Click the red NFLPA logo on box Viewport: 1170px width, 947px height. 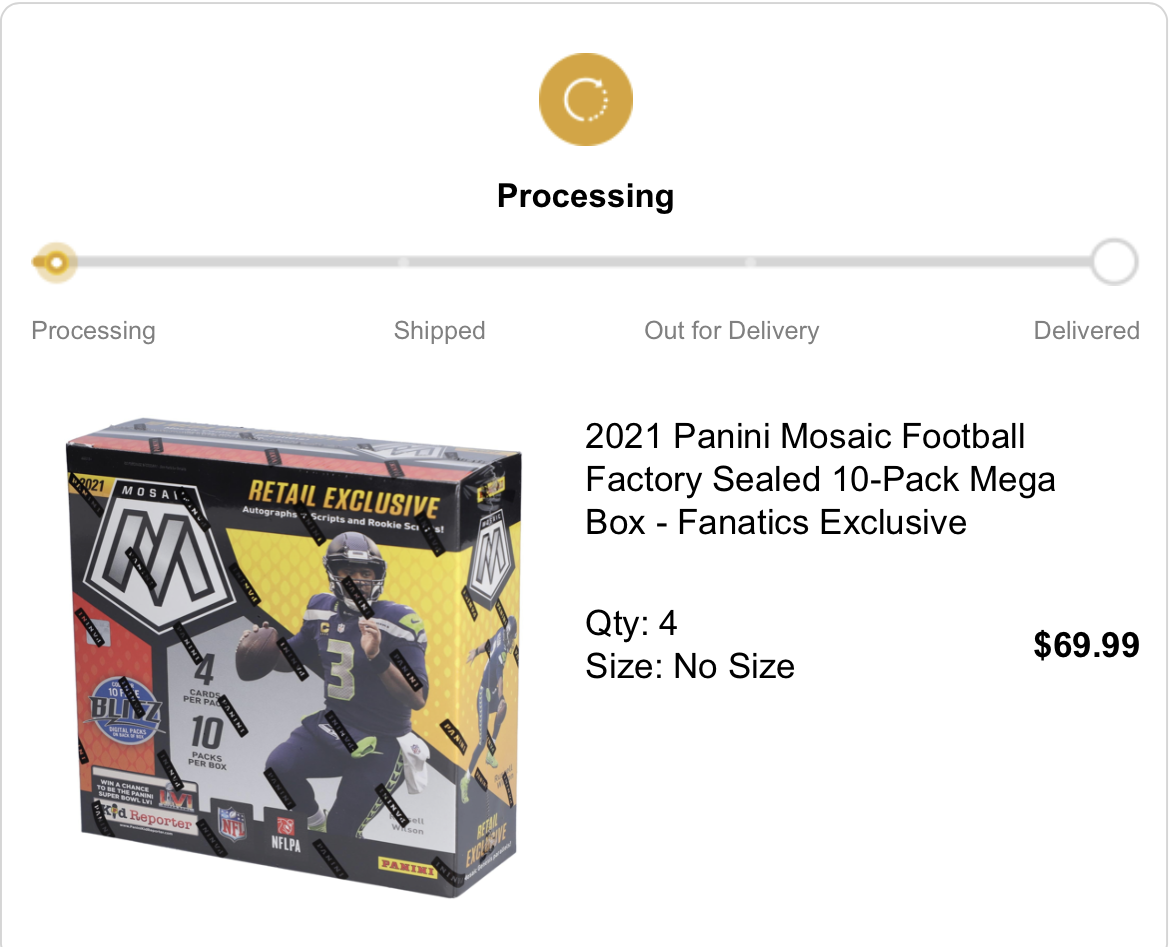tap(287, 832)
